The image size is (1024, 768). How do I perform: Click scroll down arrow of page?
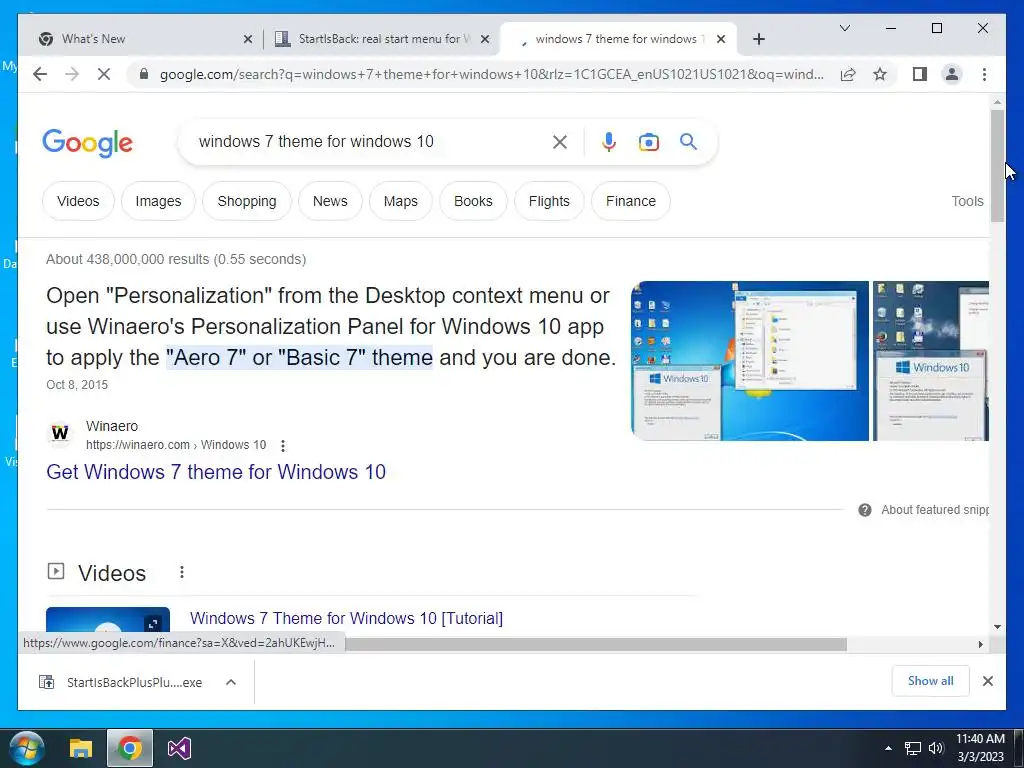point(997,627)
